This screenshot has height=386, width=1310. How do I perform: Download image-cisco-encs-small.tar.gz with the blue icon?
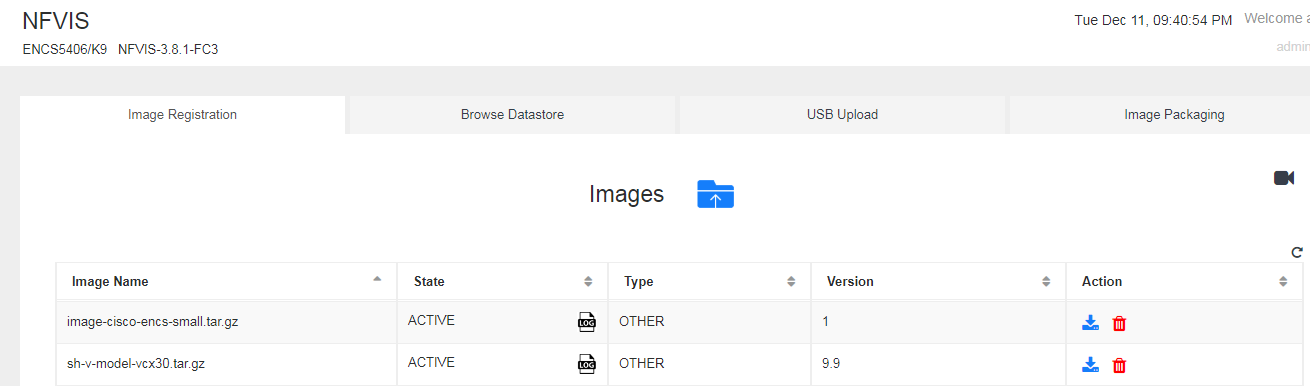1090,323
